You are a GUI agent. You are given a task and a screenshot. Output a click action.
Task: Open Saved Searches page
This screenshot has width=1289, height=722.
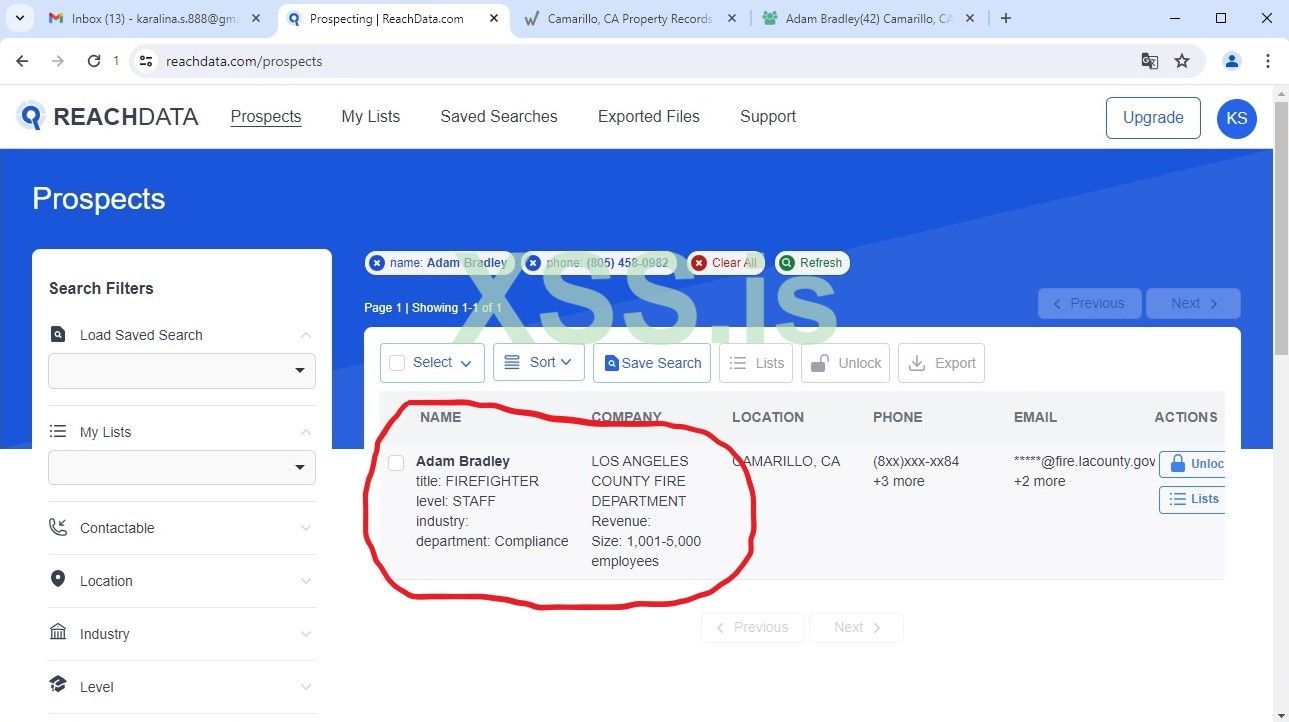[x=499, y=117]
